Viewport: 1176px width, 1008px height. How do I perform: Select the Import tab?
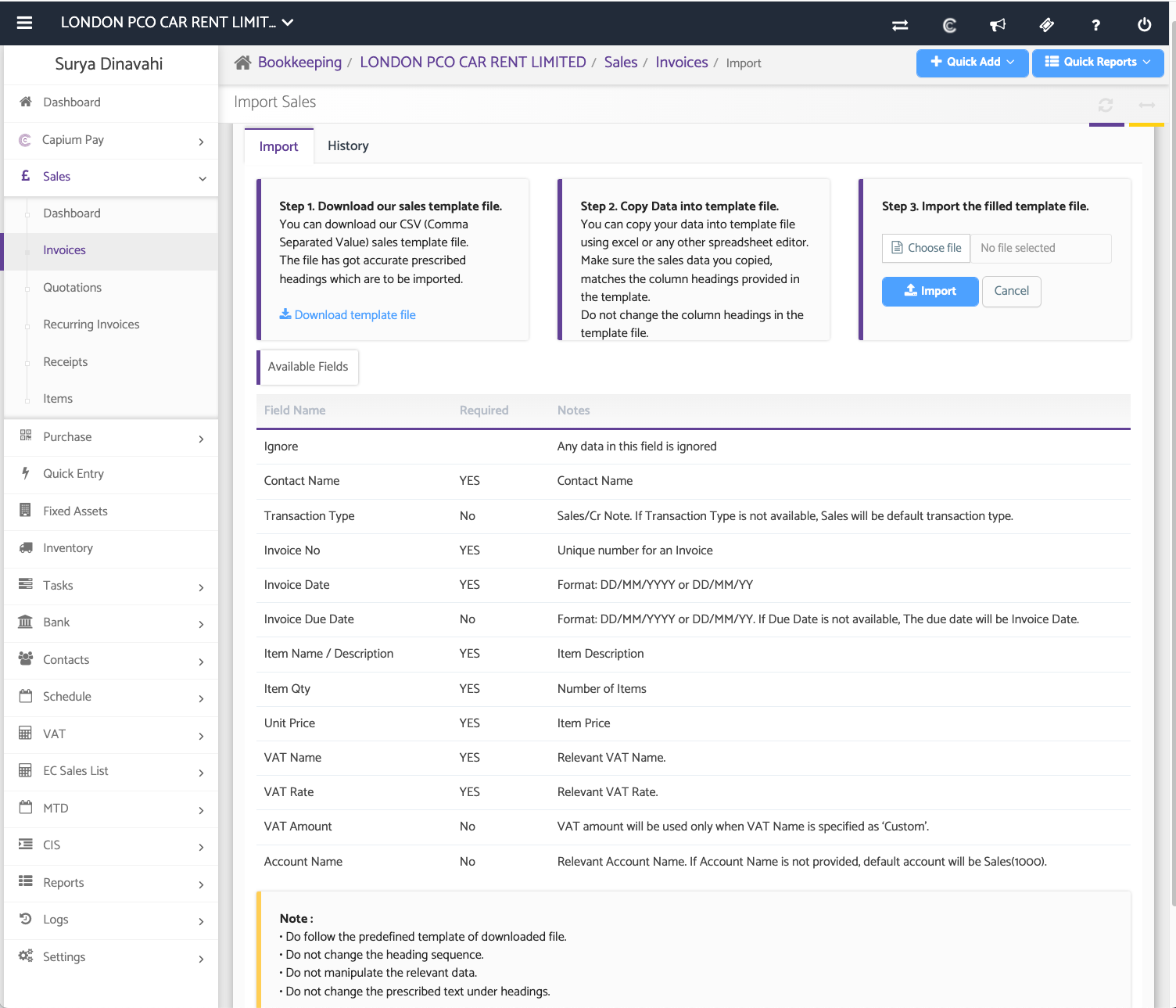[278, 146]
